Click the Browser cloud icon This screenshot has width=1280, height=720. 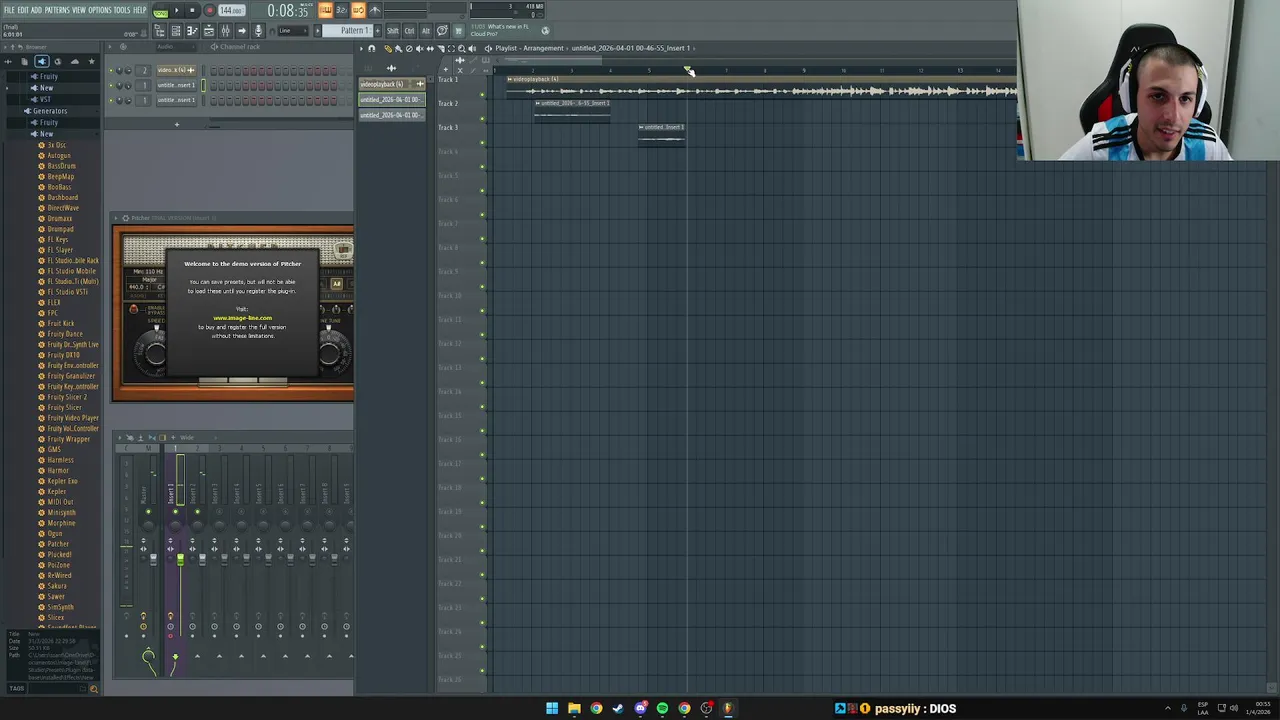click(74, 62)
